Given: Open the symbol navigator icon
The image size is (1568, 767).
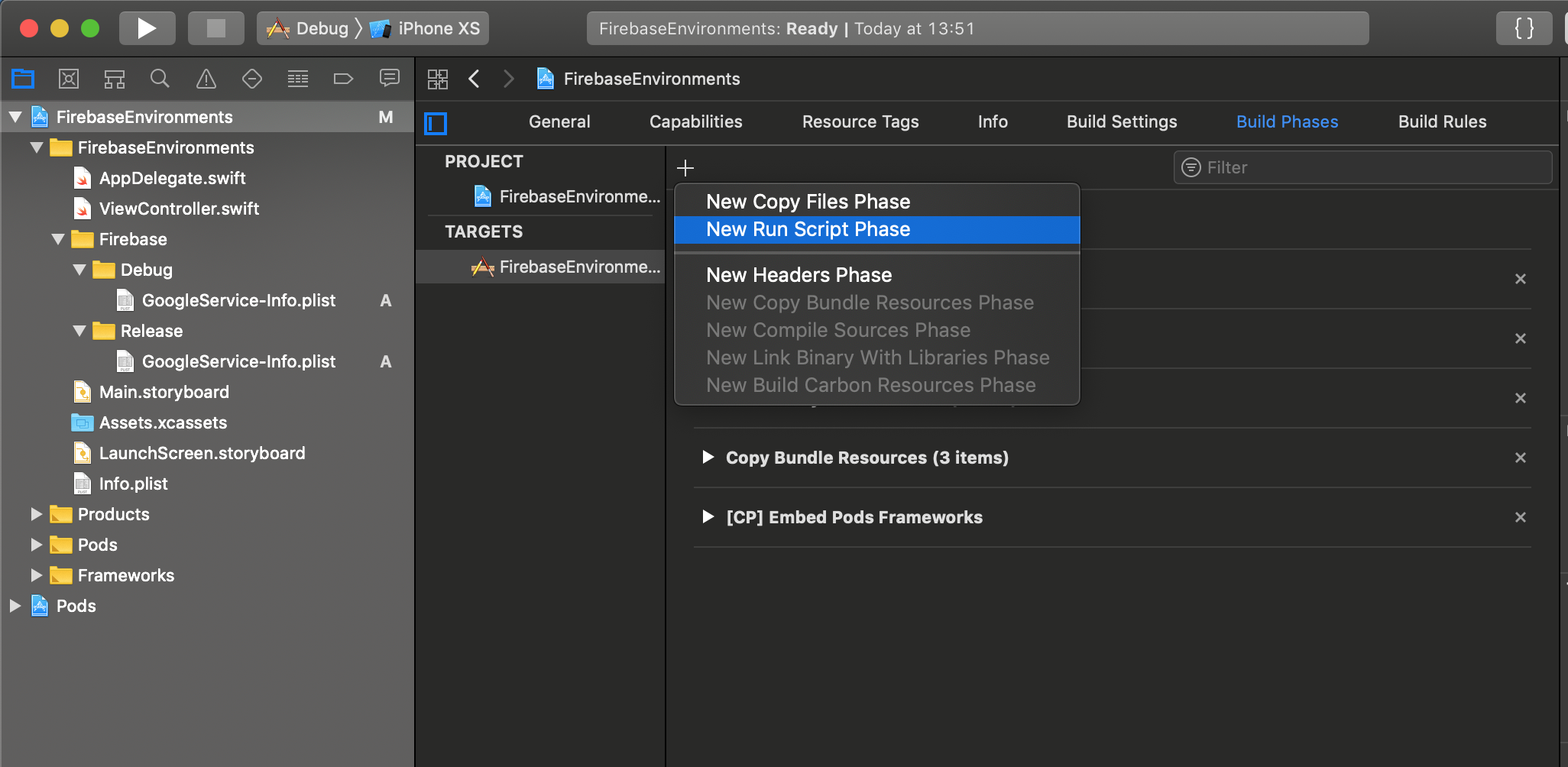Looking at the screenshot, I should coord(115,79).
